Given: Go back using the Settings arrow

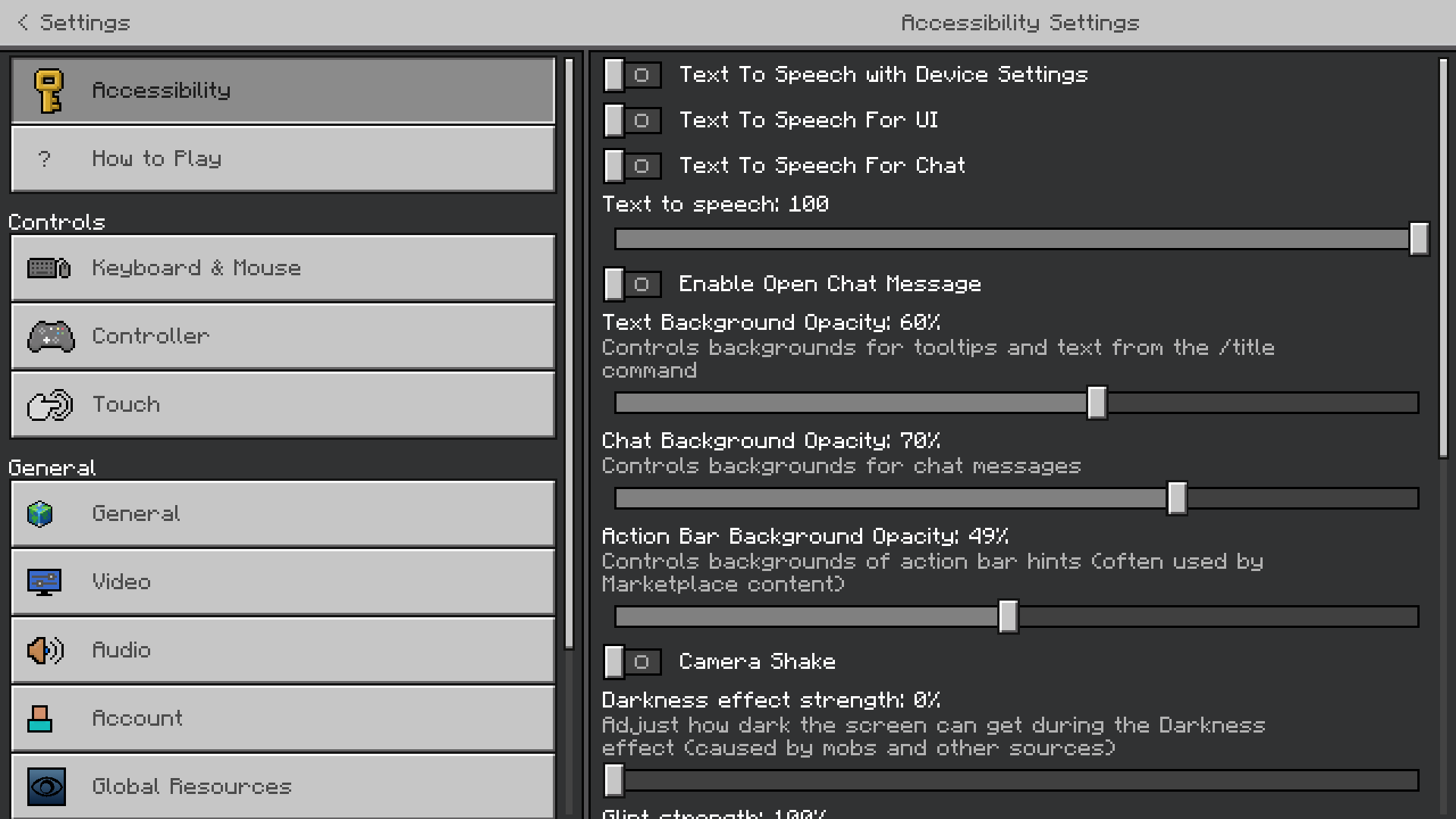Looking at the screenshot, I should 24,23.
